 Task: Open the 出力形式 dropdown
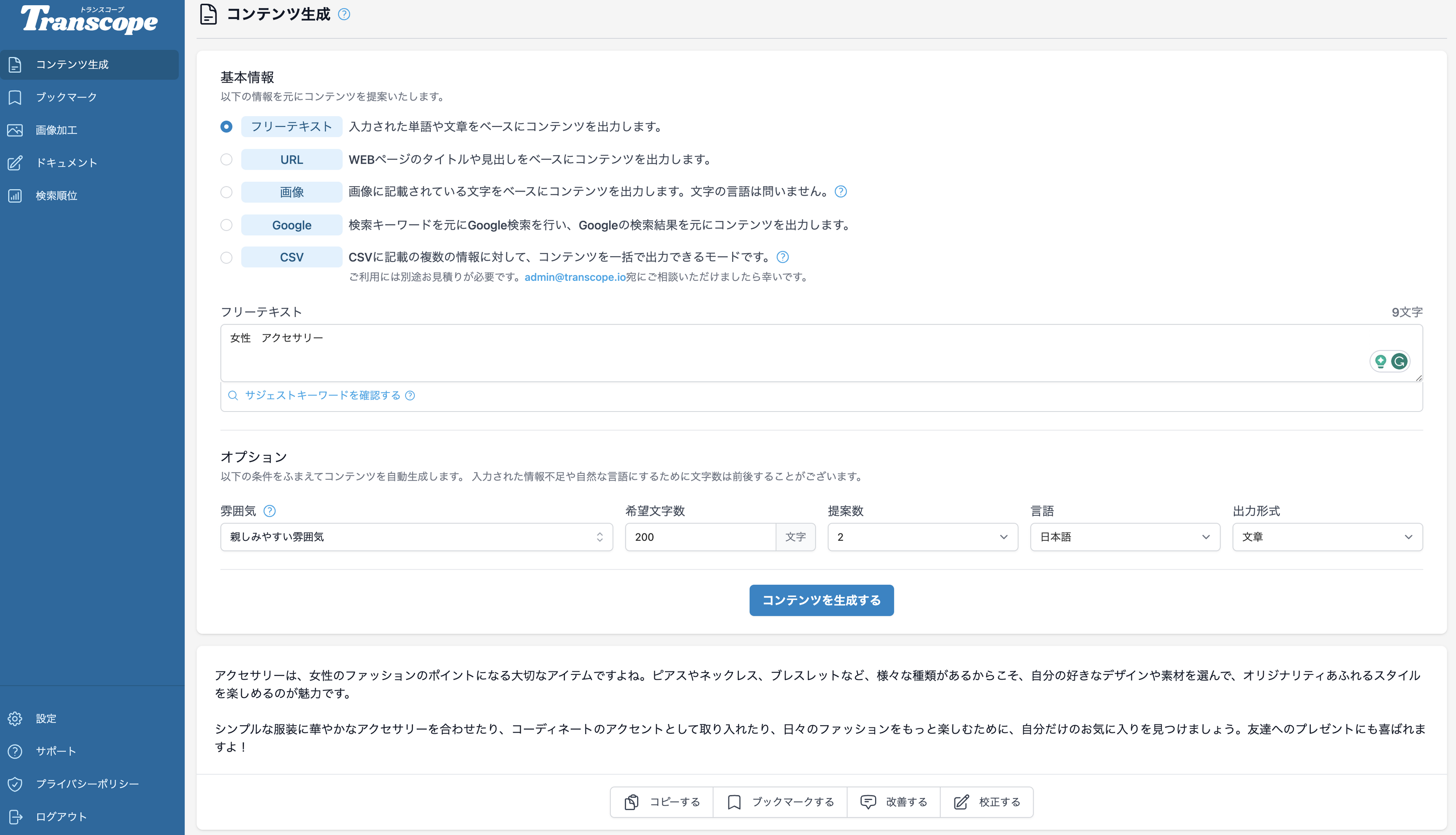(x=1327, y=537)
